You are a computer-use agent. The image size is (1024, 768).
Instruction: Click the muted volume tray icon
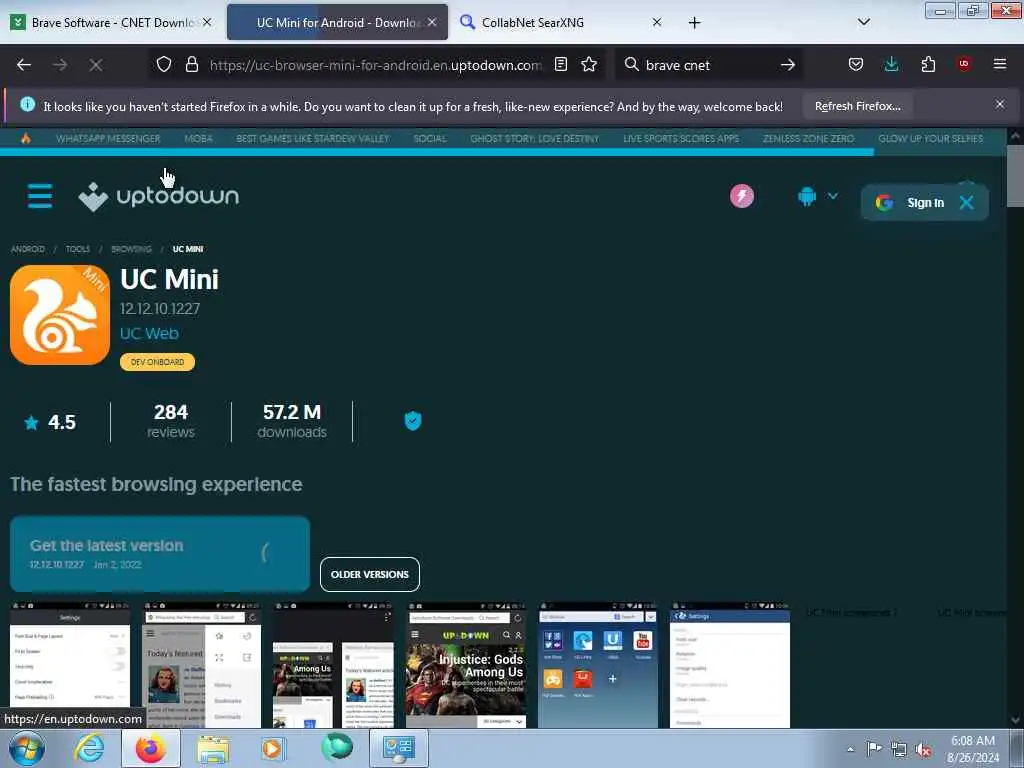pyautogui.click(x=923, y=749)
